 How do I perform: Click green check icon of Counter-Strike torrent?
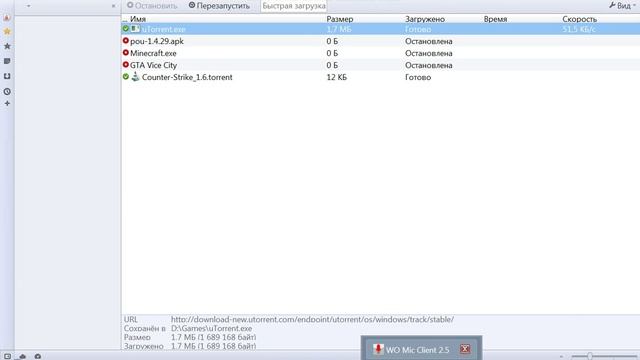coord(126,77)
